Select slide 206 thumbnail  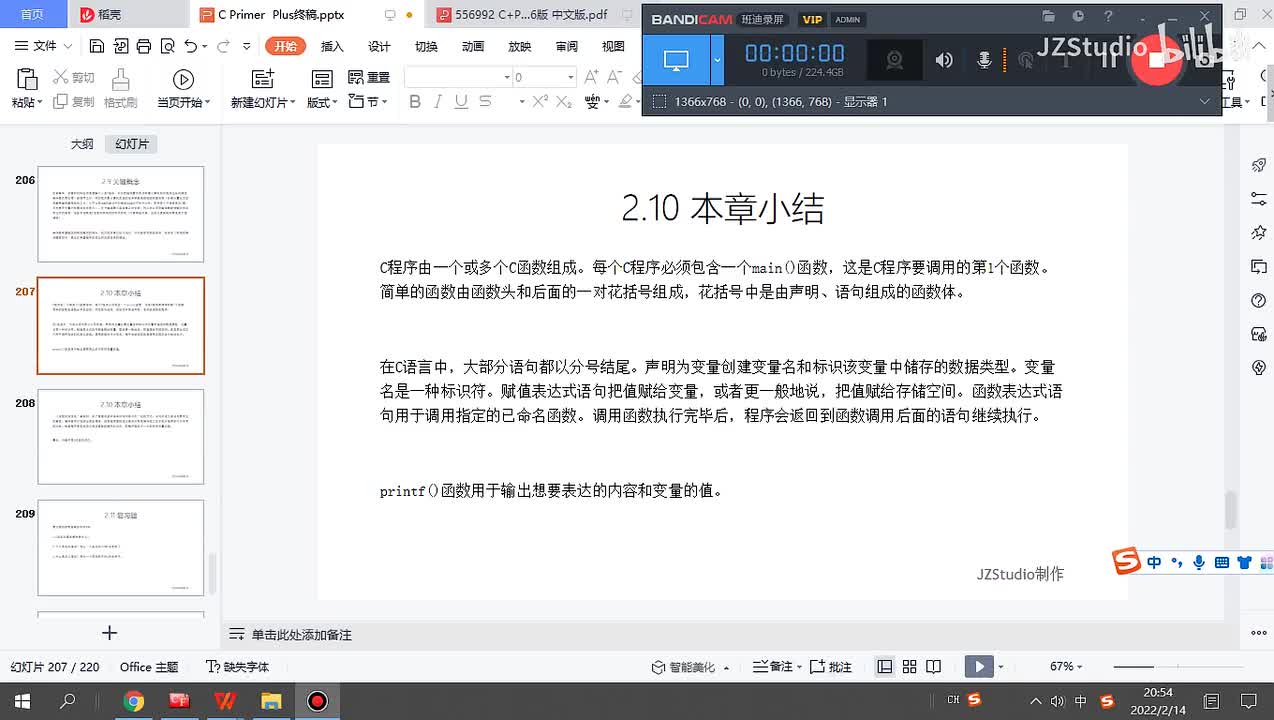(121, 215)
